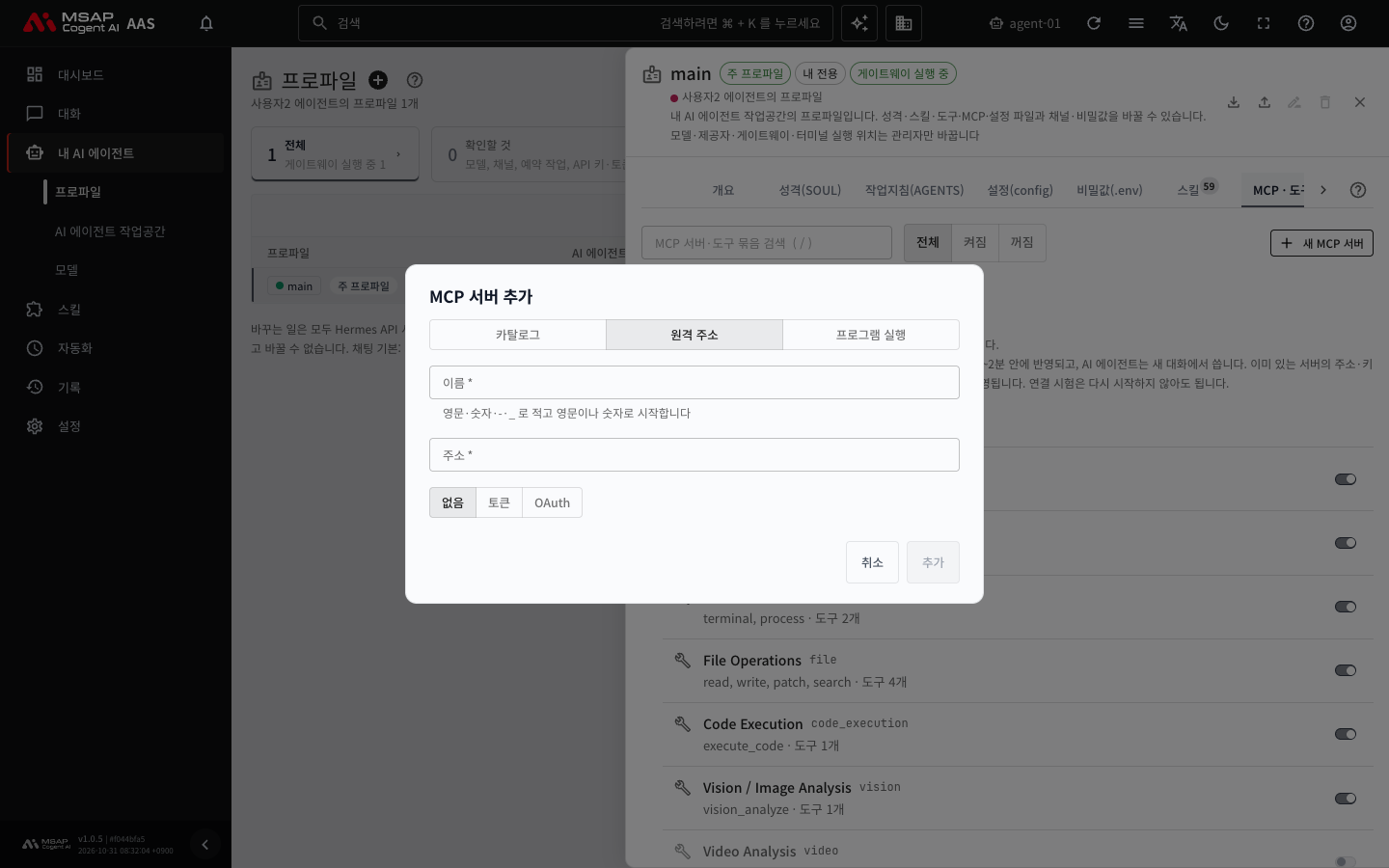Click the 새 MCP 서버 button

1321,243
